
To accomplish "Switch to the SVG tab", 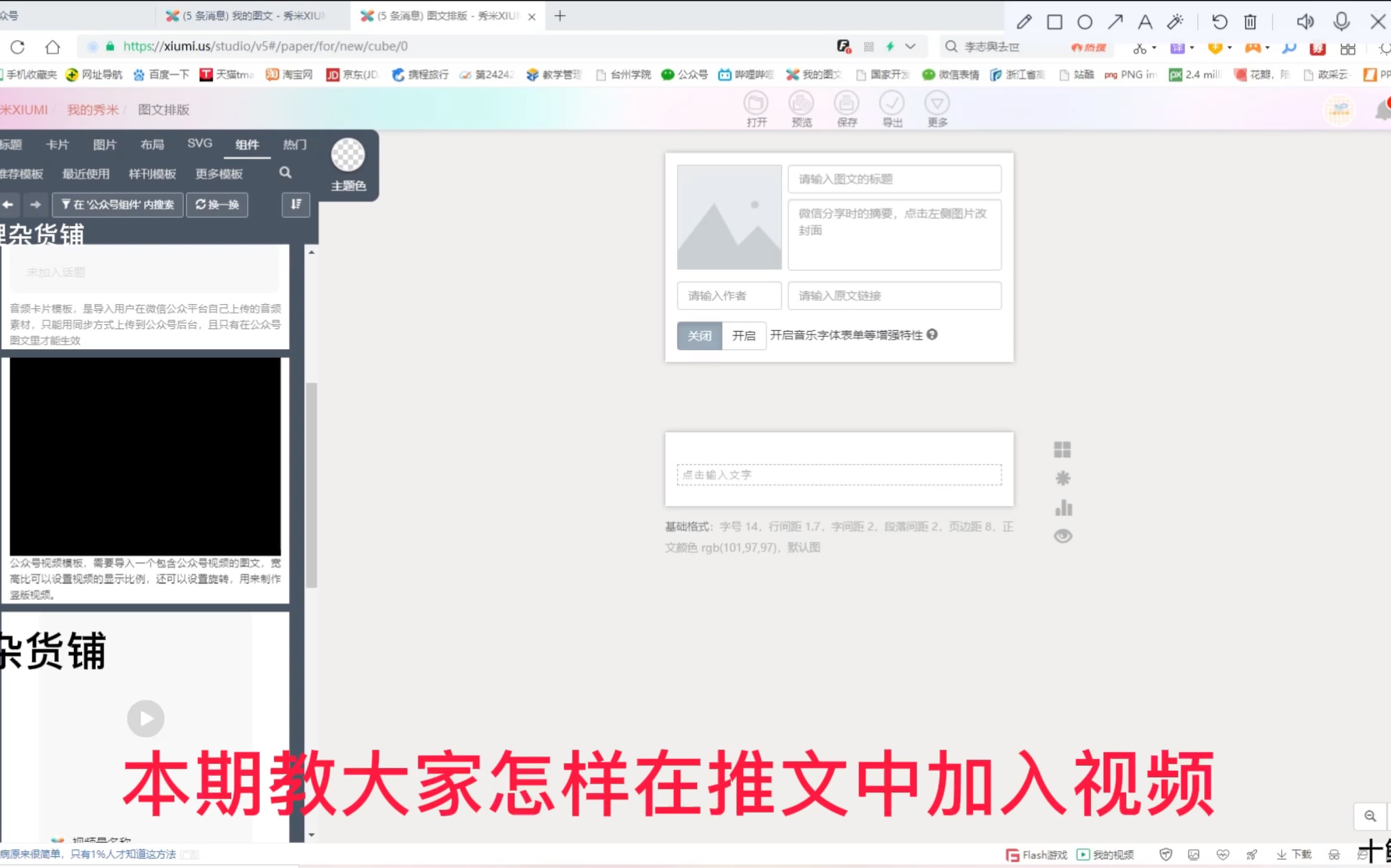I will tap(200, 143).
